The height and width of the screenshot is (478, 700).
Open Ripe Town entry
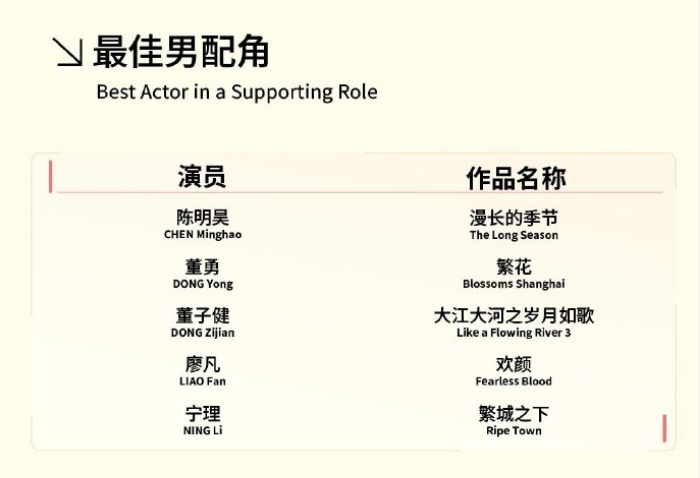[514, 420]
